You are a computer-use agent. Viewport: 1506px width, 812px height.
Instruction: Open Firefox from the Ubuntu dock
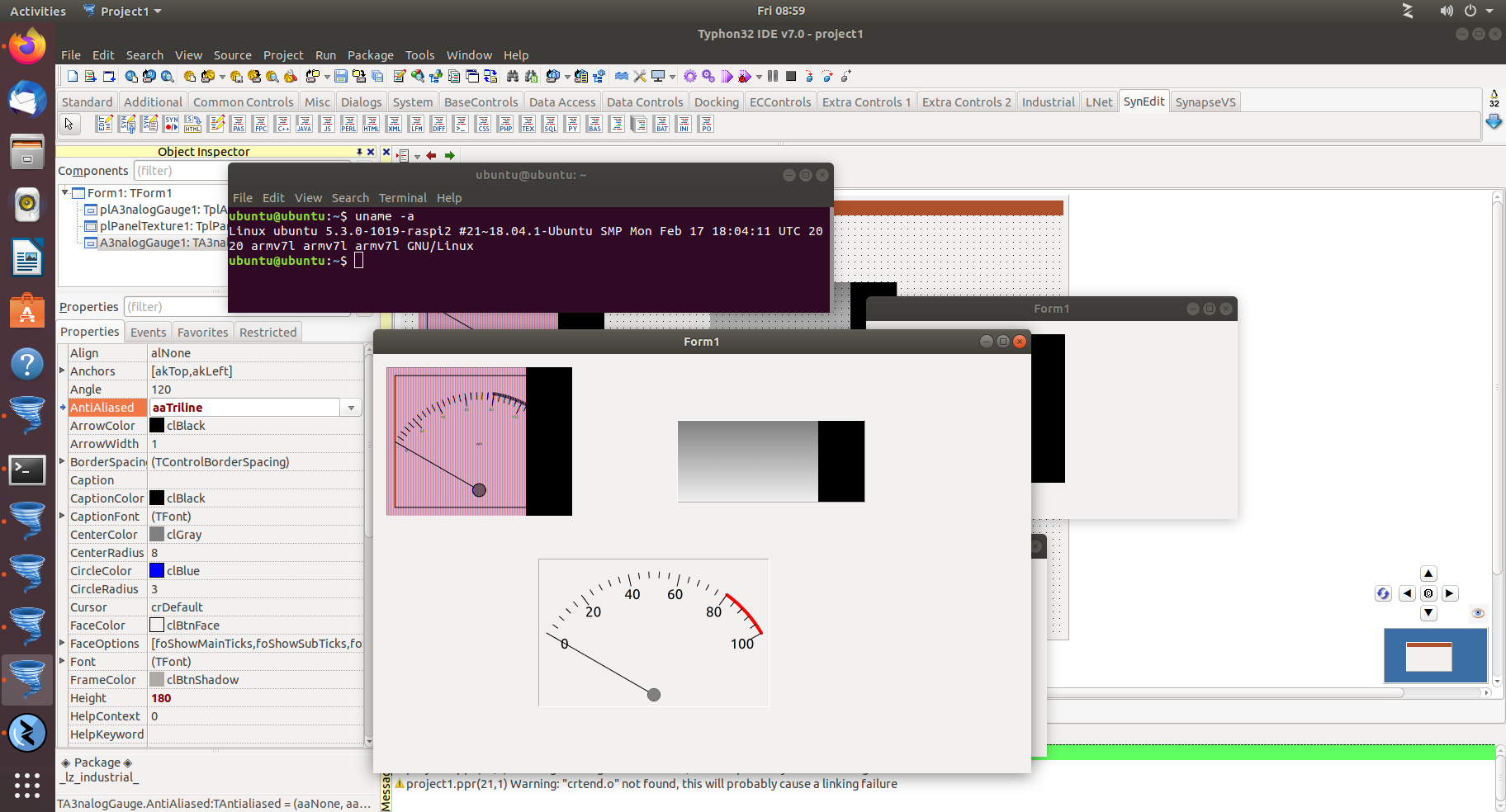click(x=27, y=47)
